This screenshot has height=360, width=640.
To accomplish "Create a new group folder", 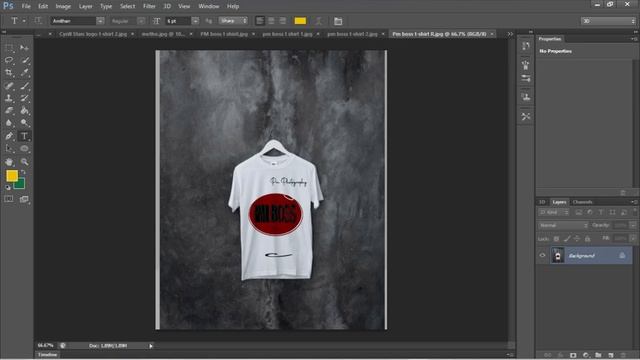I will point(598,355).
